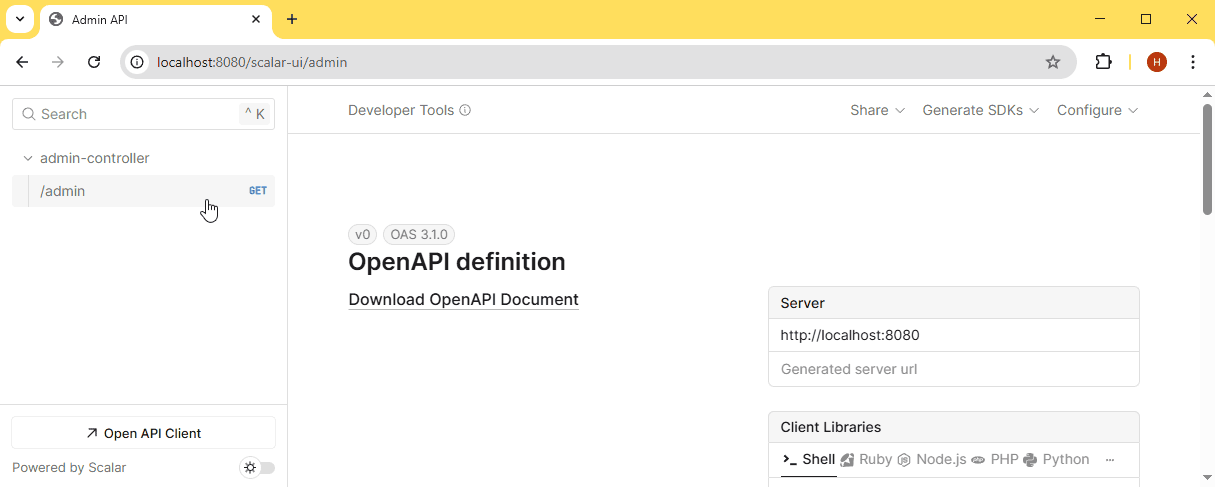Close the Admin API tab
The image size is (1215, 487).
click(x=256, y=19)
